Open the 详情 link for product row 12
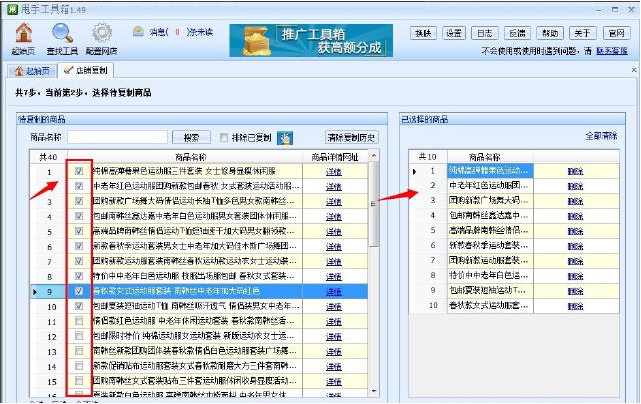 click(x=334, y=337)
